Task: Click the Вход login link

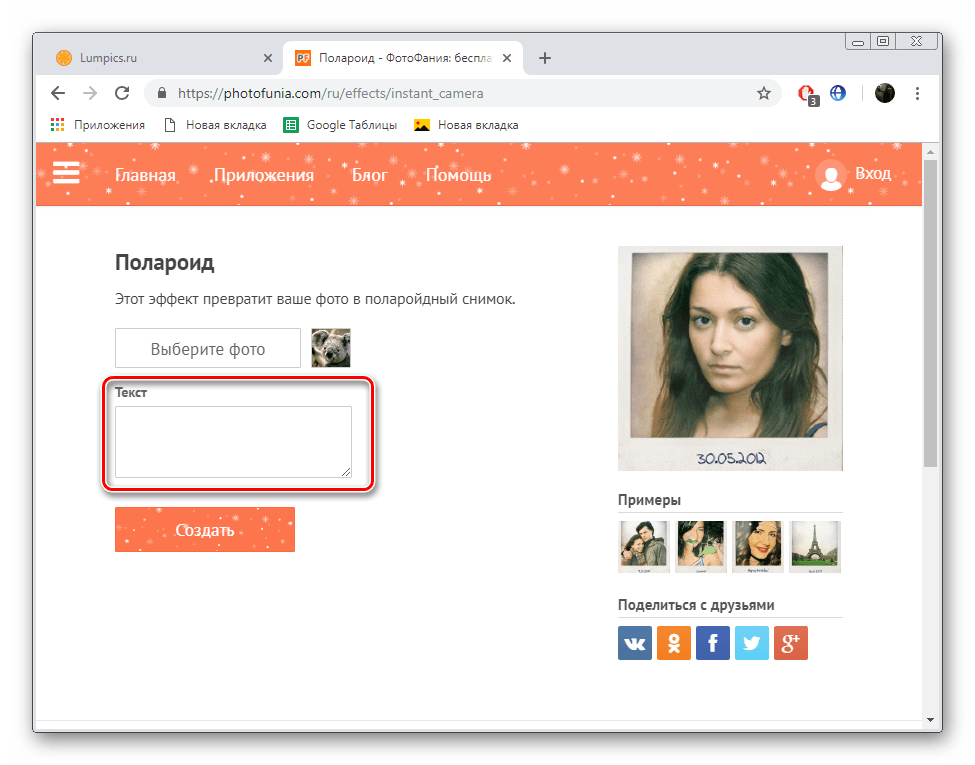Action: click(x=872, y=174)
